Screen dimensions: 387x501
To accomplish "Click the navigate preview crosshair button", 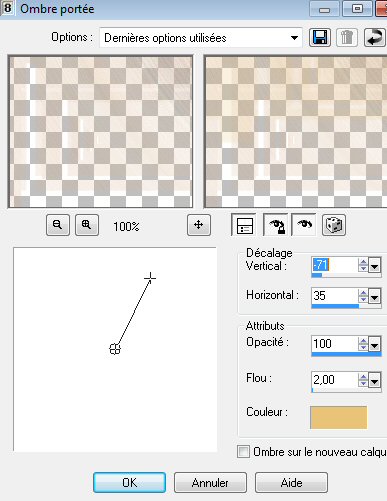I will (x=199, y=225).
